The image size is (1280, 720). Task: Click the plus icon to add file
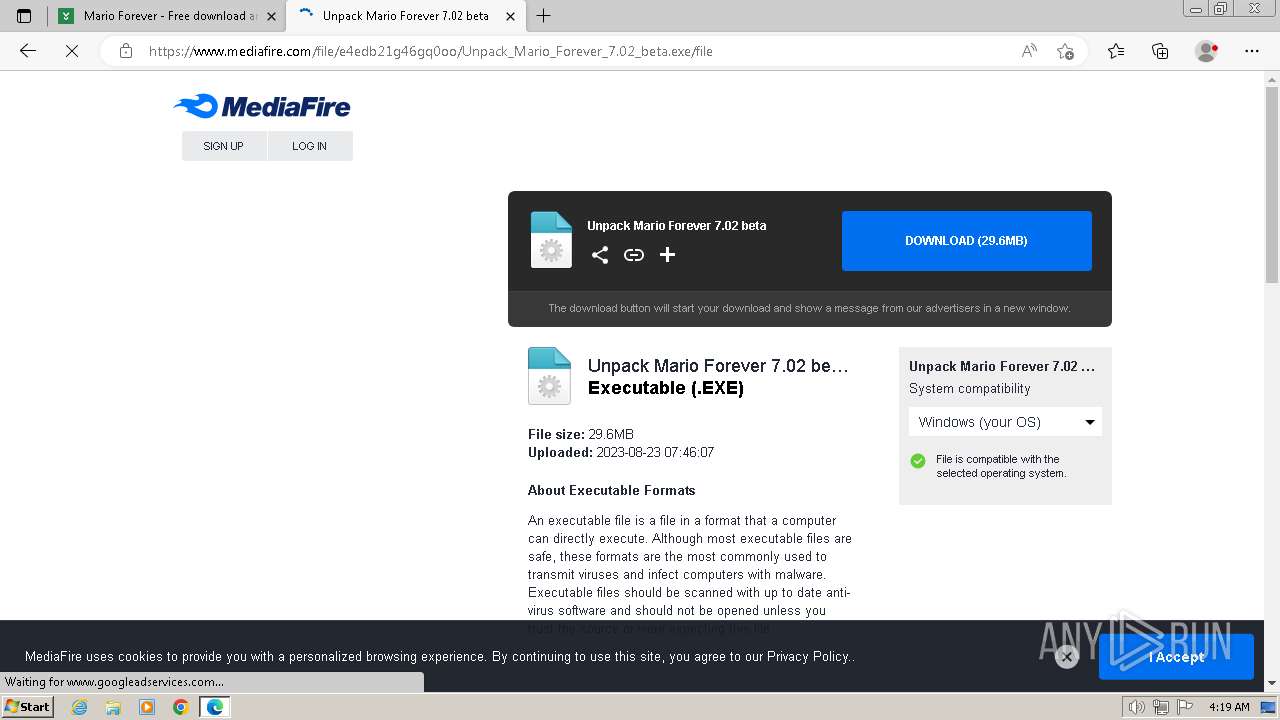(x=667, y=255)
